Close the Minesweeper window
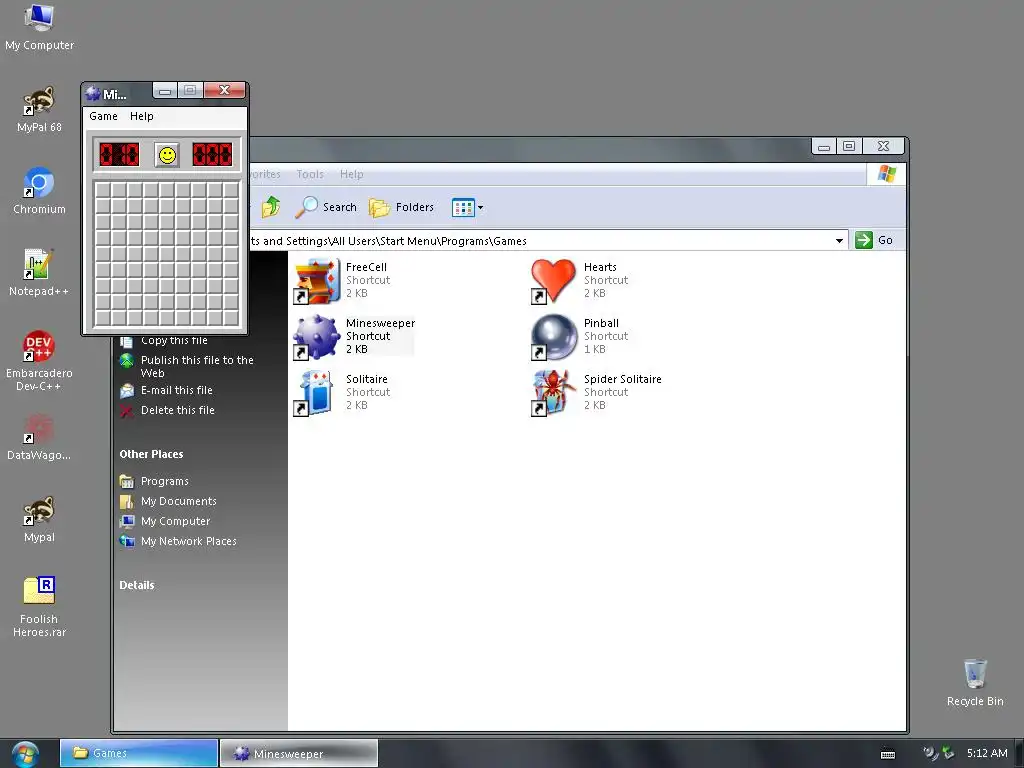 [x=224, y=91]
